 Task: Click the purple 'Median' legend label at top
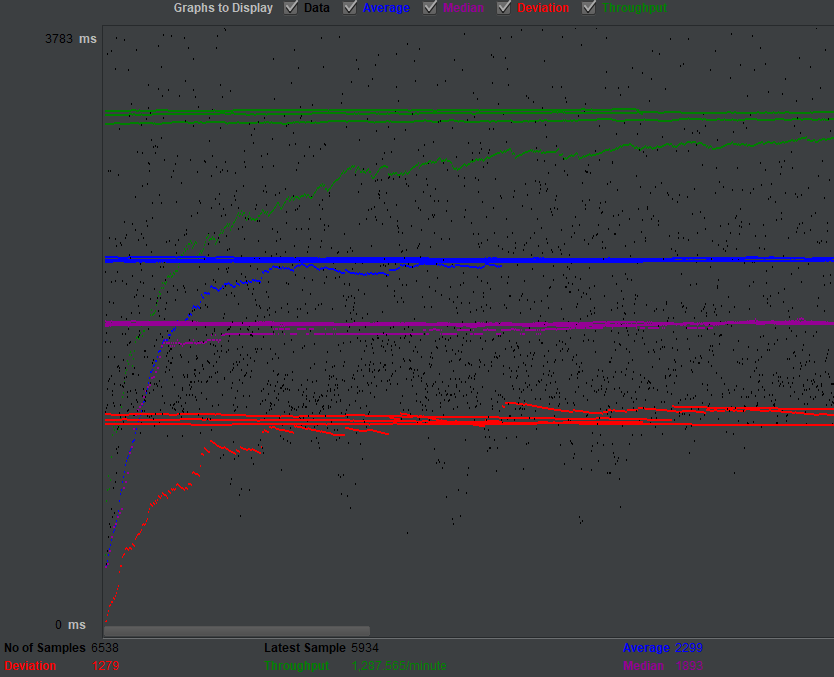463,8
